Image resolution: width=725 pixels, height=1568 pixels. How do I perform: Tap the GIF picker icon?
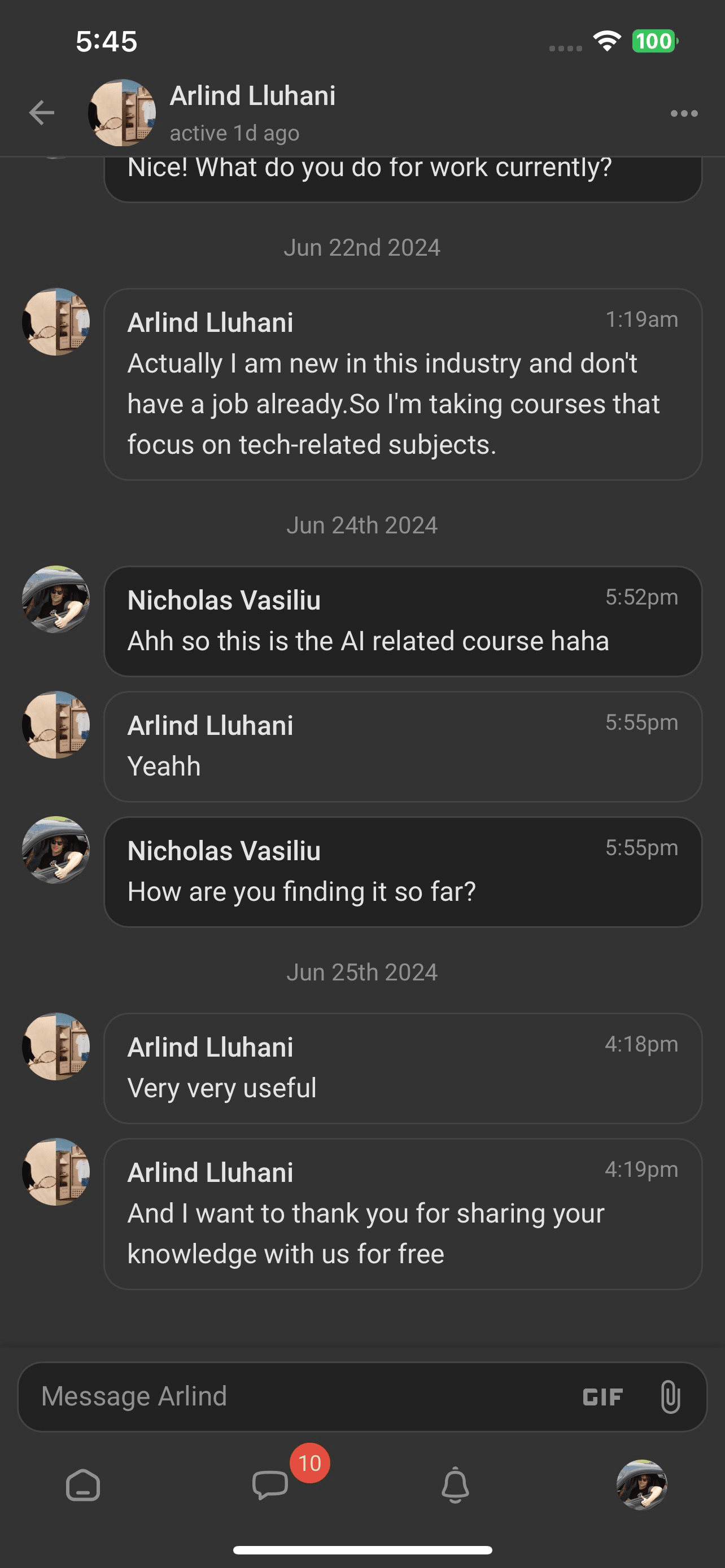pyautogui.click(x=602, y=1397)
